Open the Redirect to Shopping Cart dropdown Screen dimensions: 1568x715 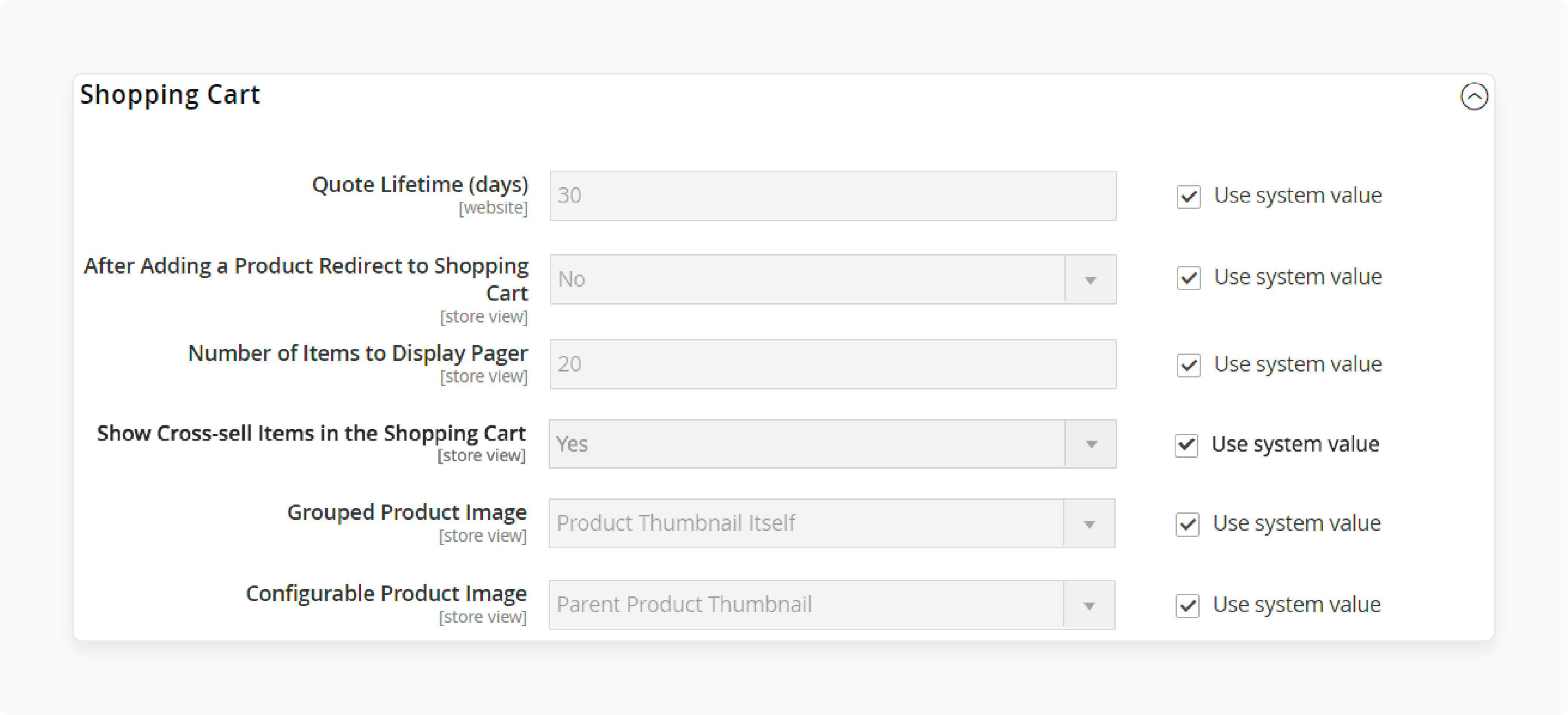click(833, 280)
